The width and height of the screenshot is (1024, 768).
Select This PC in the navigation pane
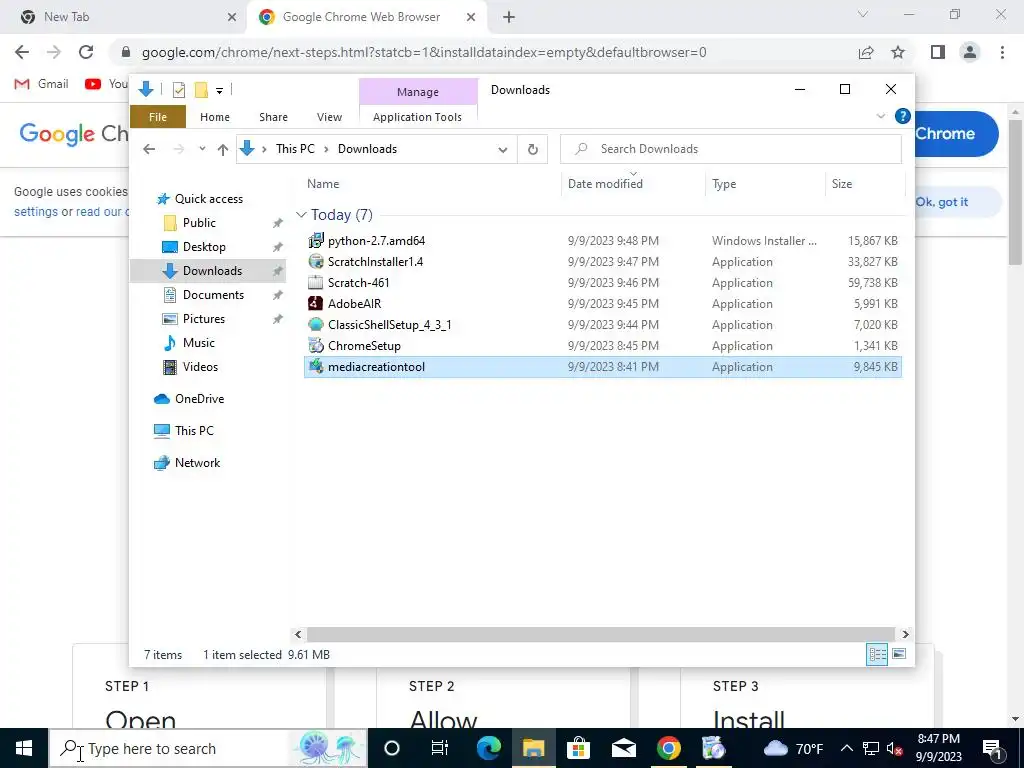[194, 431]
